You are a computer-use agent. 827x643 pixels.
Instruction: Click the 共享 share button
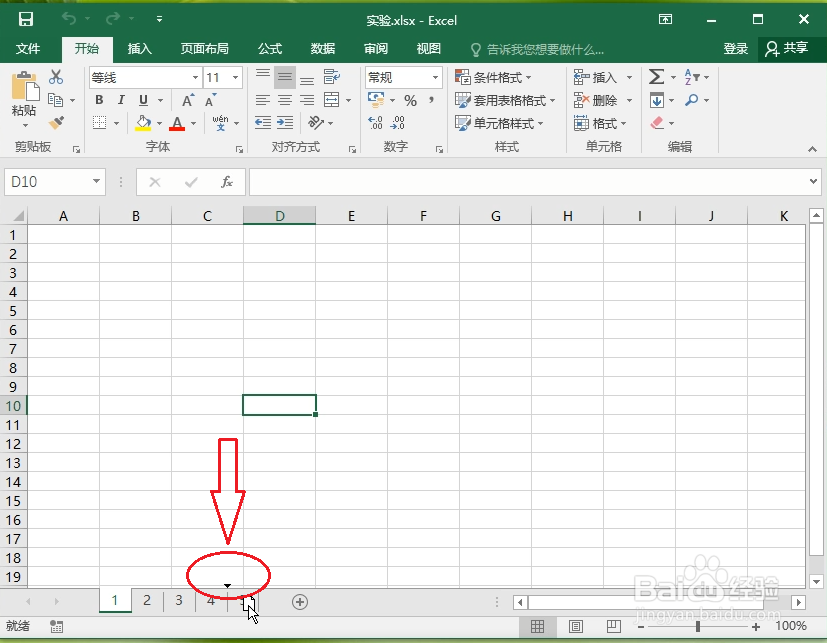point(792,47)
